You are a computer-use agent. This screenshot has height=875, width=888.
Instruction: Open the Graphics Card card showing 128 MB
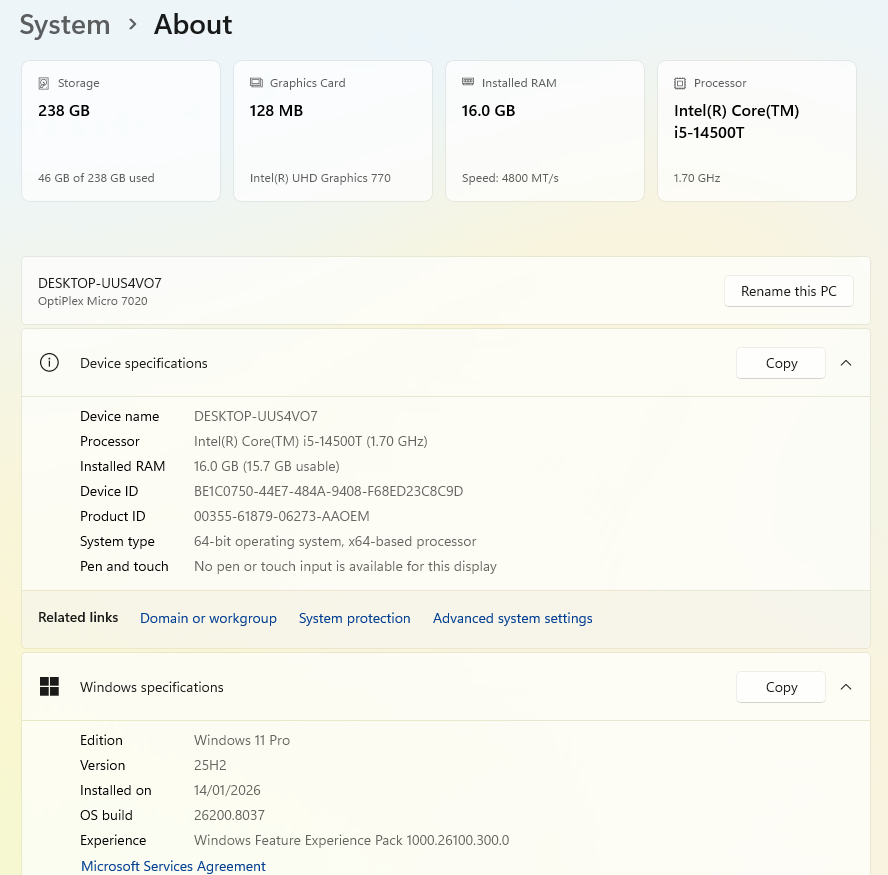click(333, 131)
